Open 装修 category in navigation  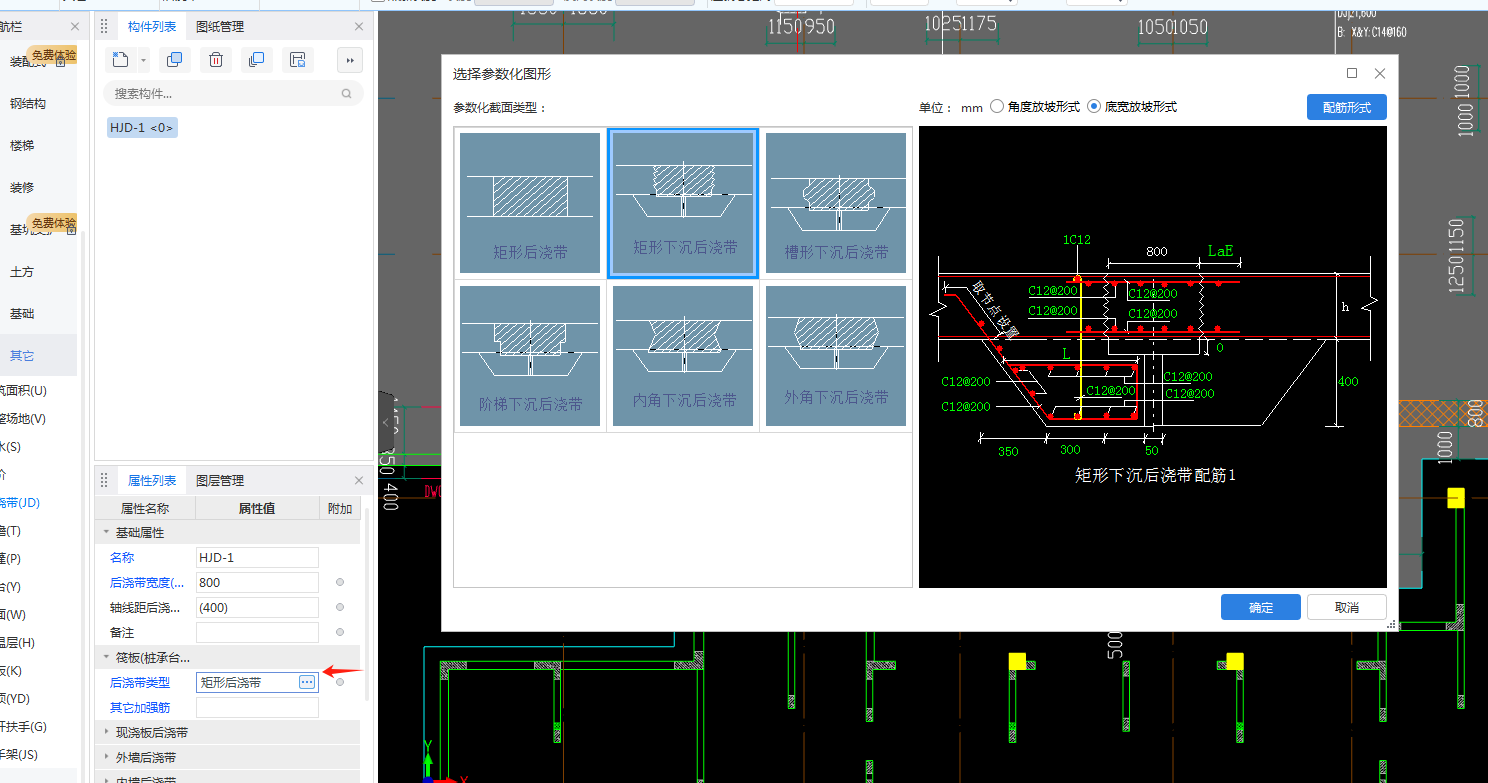(22, 188)
